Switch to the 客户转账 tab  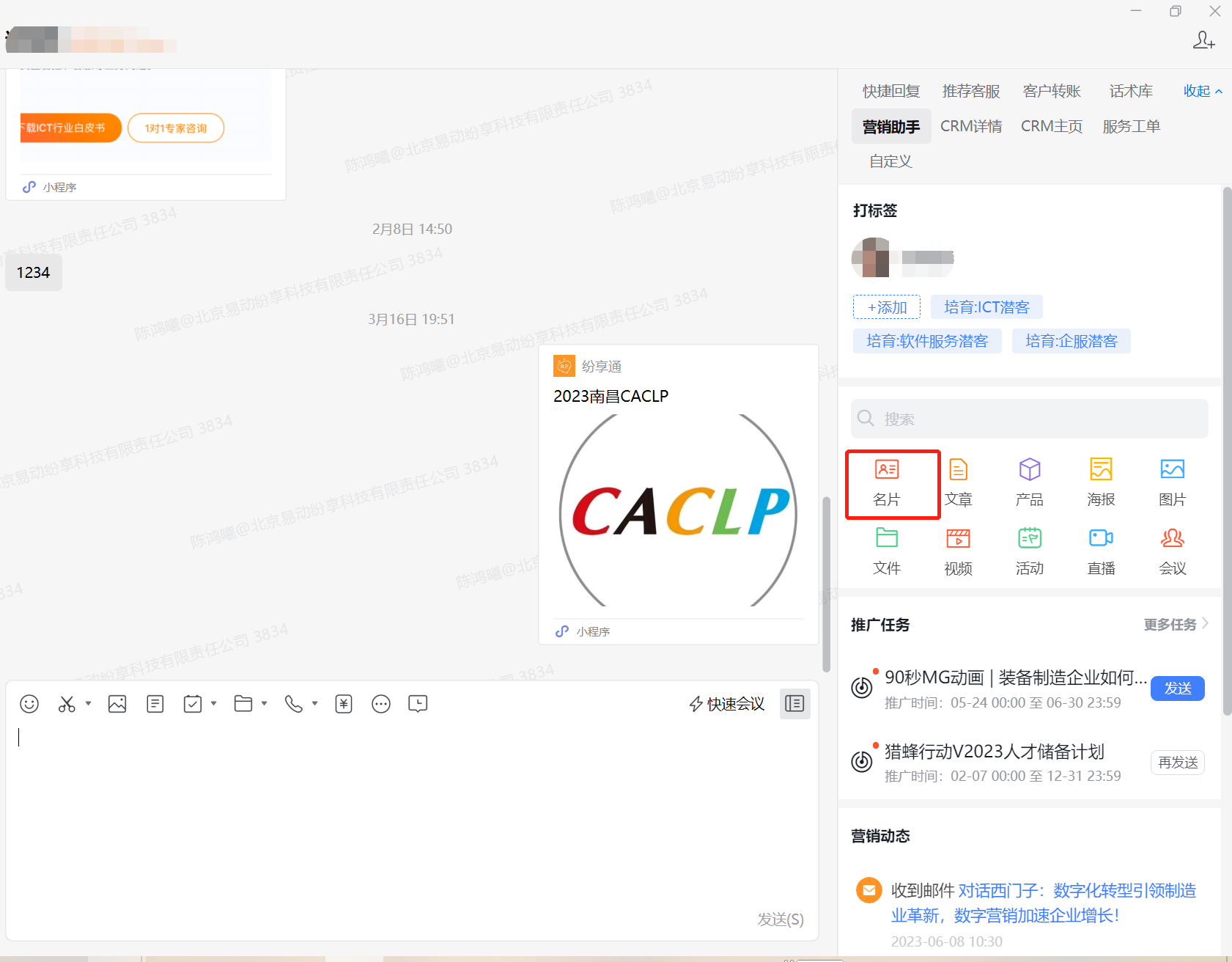tap(1052, 91)
